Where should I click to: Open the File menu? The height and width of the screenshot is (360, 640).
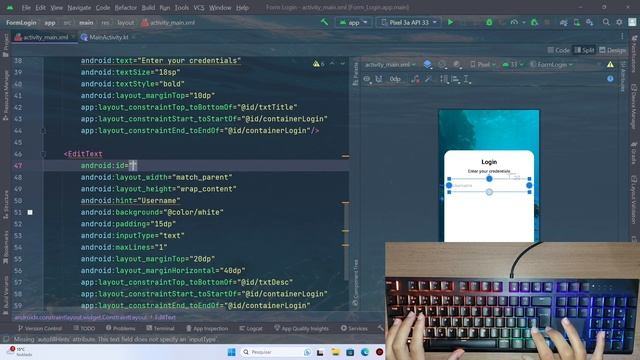pos(26,7)
